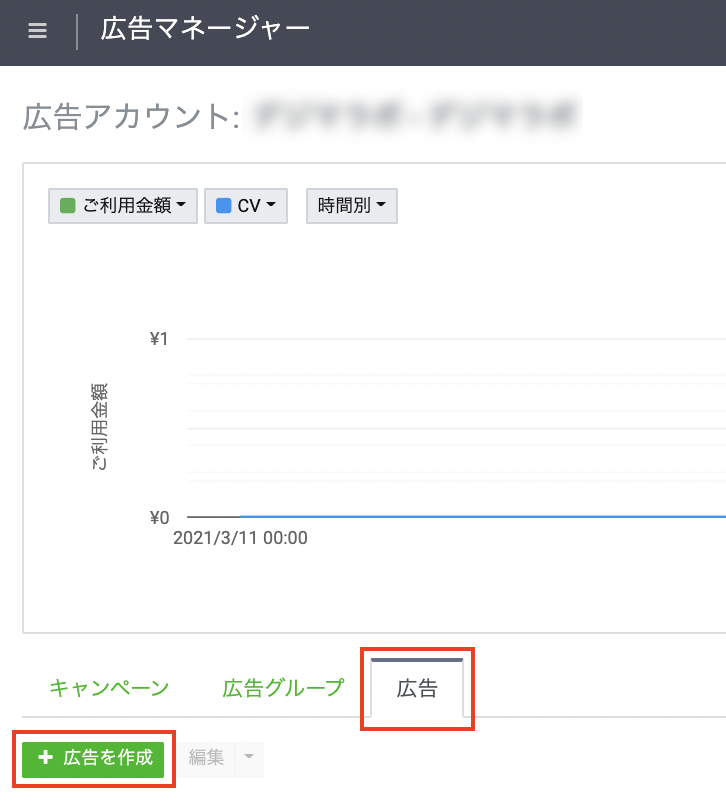
Task: Open the dropdown arrow beside 編集
Action: click(249, 758)
